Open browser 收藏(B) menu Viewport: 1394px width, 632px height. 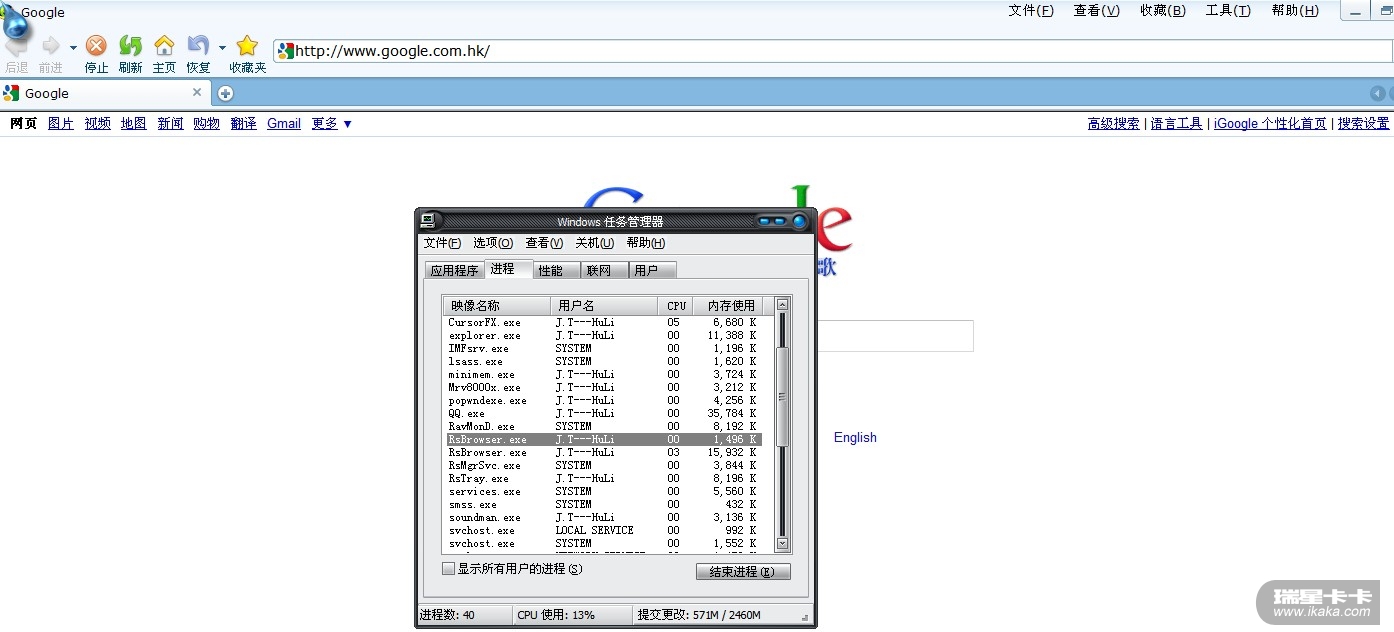pyautogui.click(x=1162, y=11)
